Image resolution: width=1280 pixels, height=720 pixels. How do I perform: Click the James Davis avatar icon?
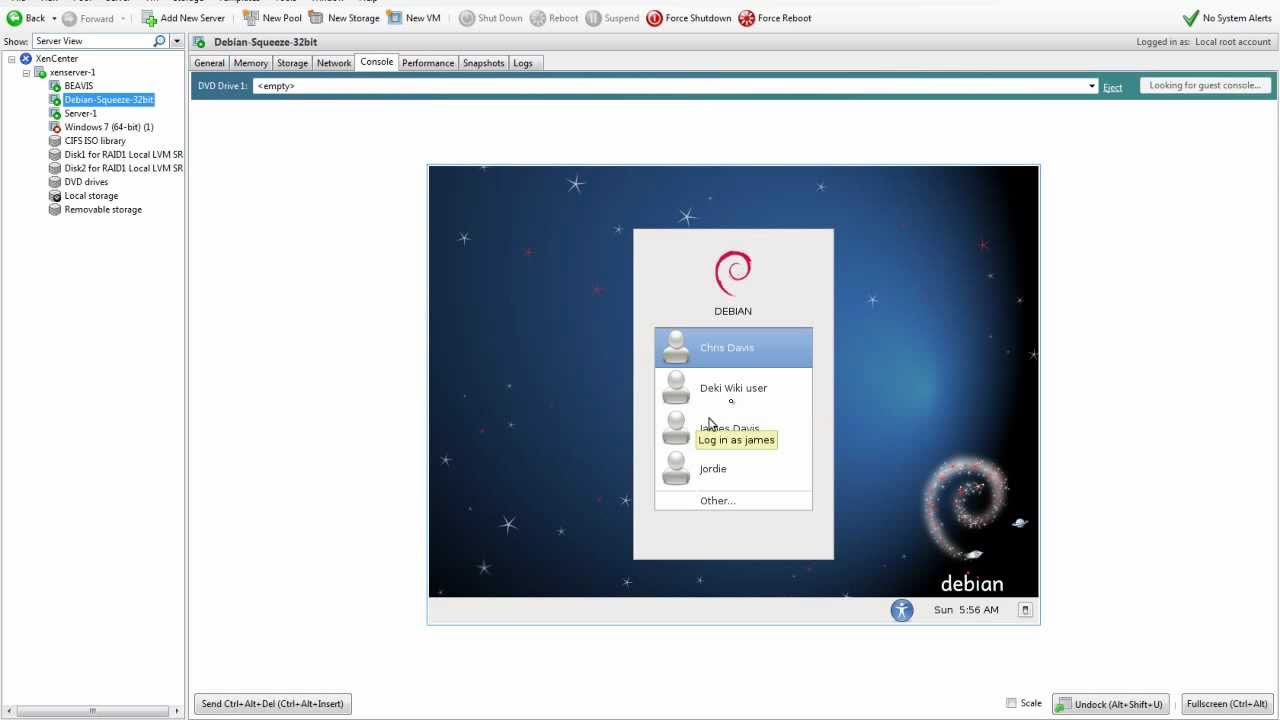pyautogui.click(x=676, y=428)
